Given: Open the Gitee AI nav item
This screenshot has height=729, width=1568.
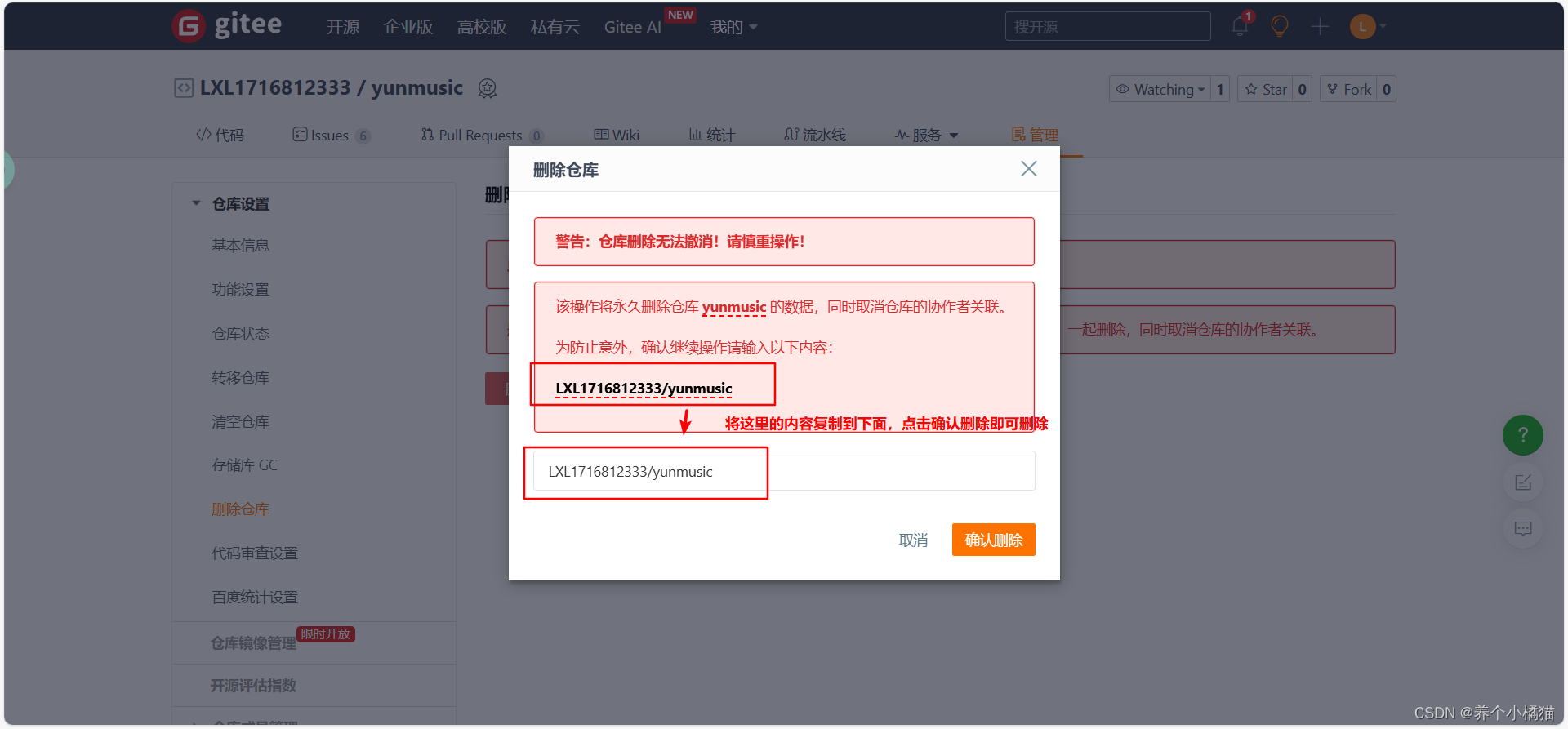Looking at the screenshot, I should (x=633, y=27).
